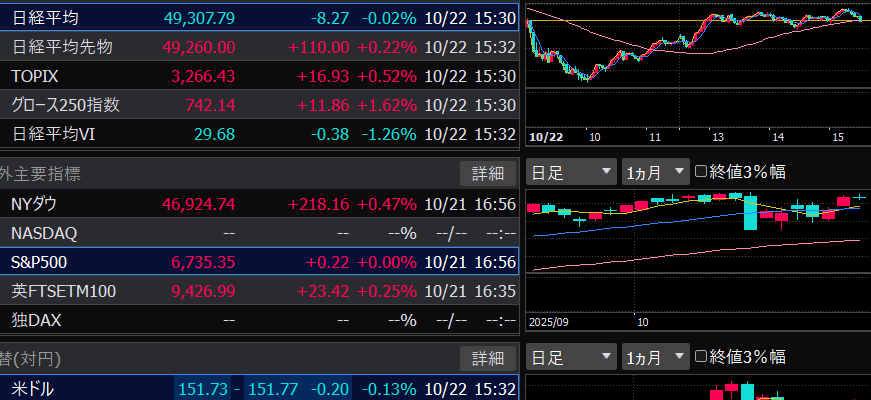The image size is (871, 400).
Task: Select the 独DAX row
Action: click(x=258, y=320)
